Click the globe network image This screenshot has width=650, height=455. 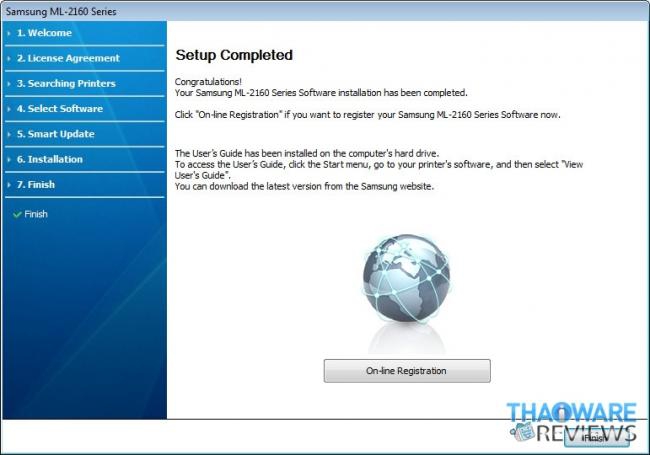point(406,278)
